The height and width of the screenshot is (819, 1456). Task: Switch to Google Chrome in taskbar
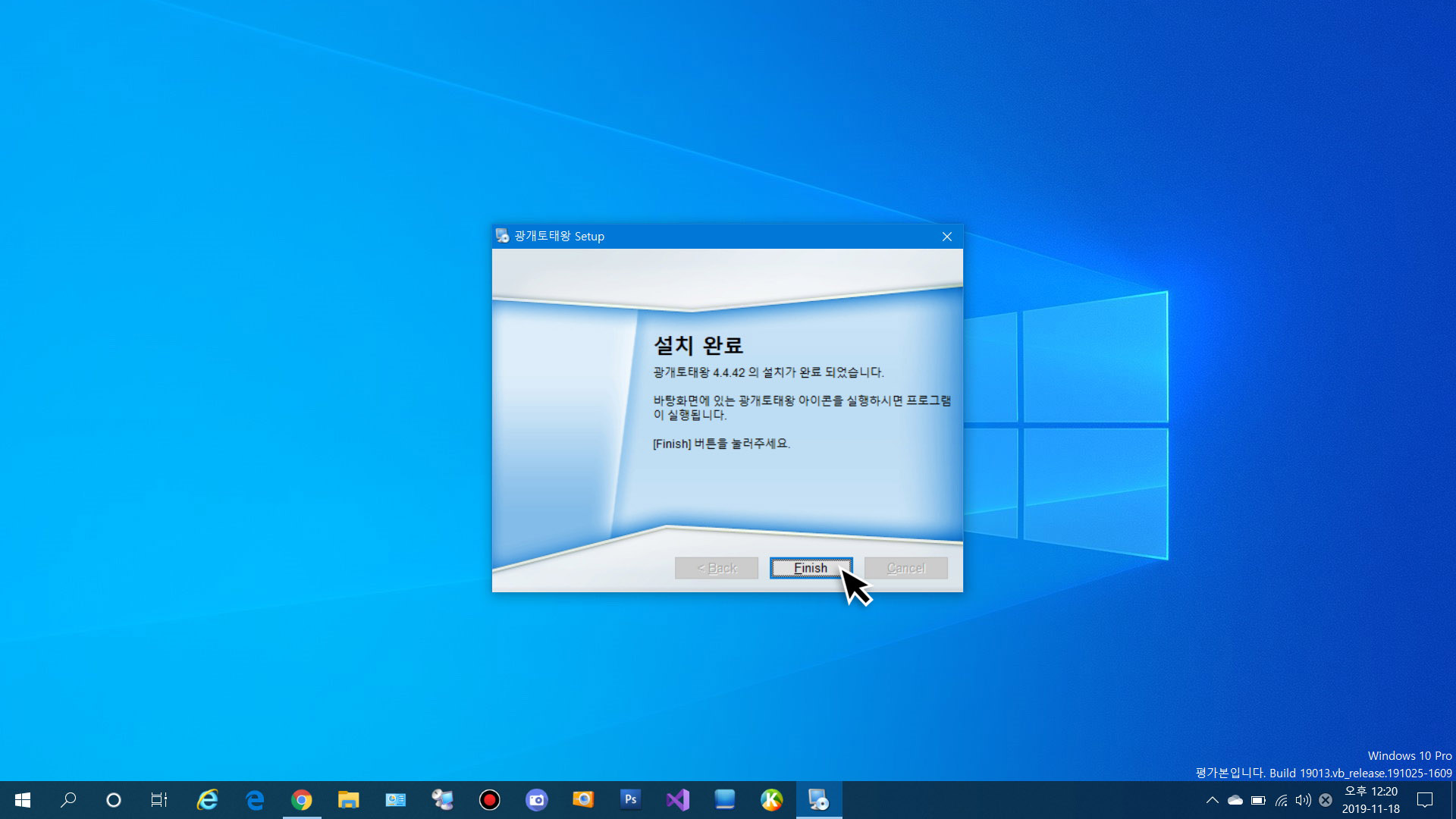302,800
